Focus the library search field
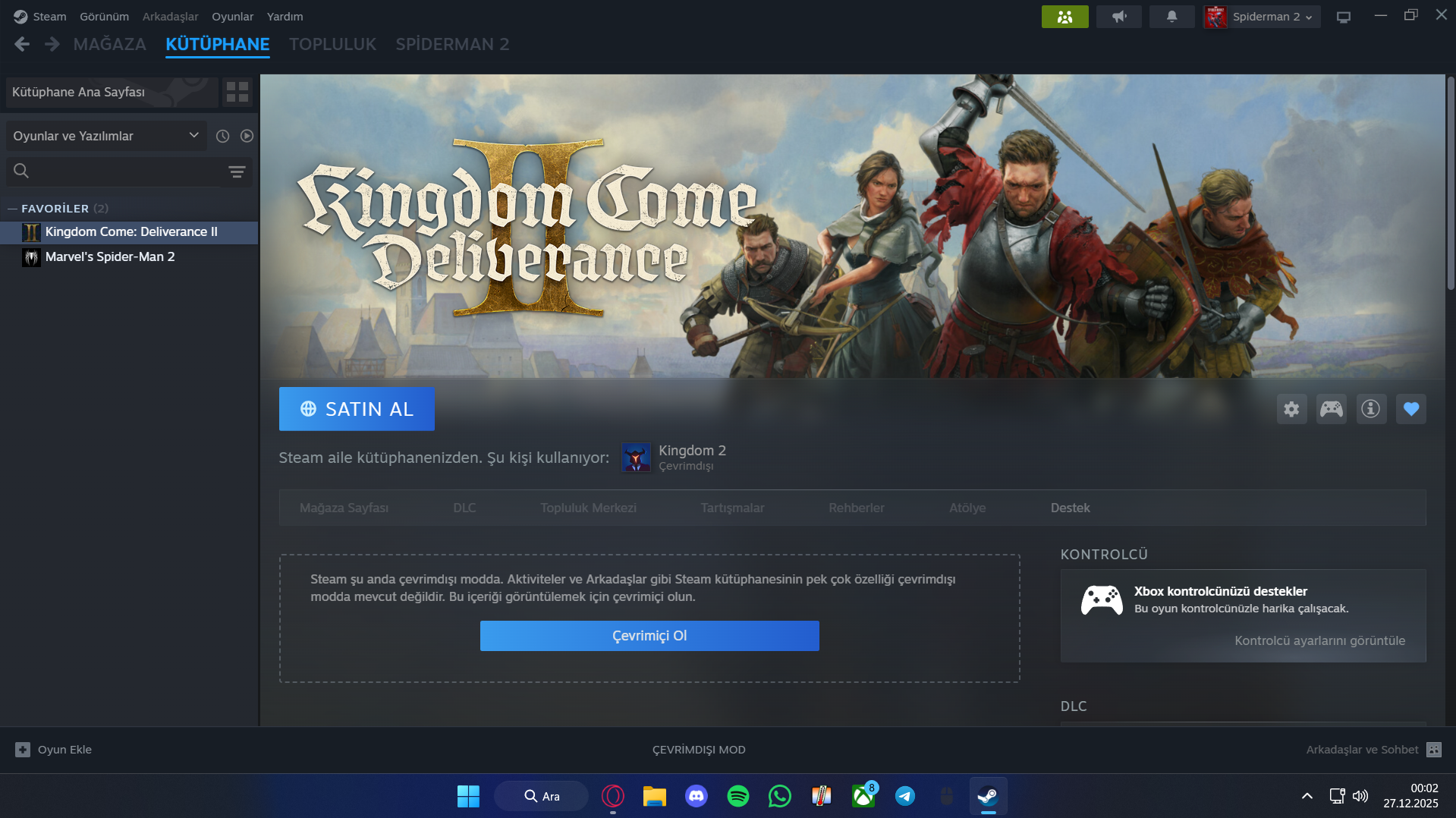Image resolution: width=1456 pixels, height=818 pixels. point(129,171)
